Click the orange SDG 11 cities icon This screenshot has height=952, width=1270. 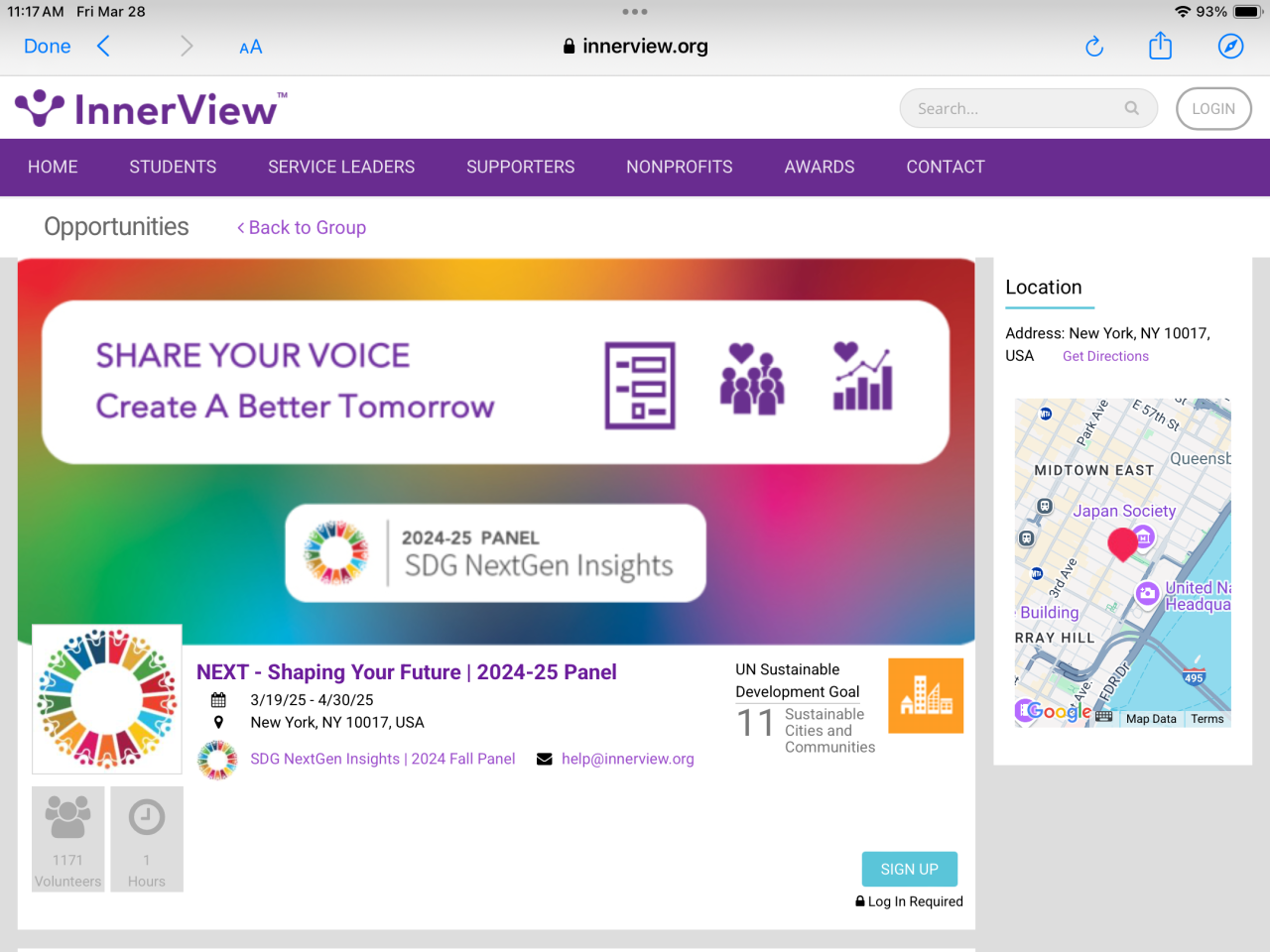[x=926, y=696]
